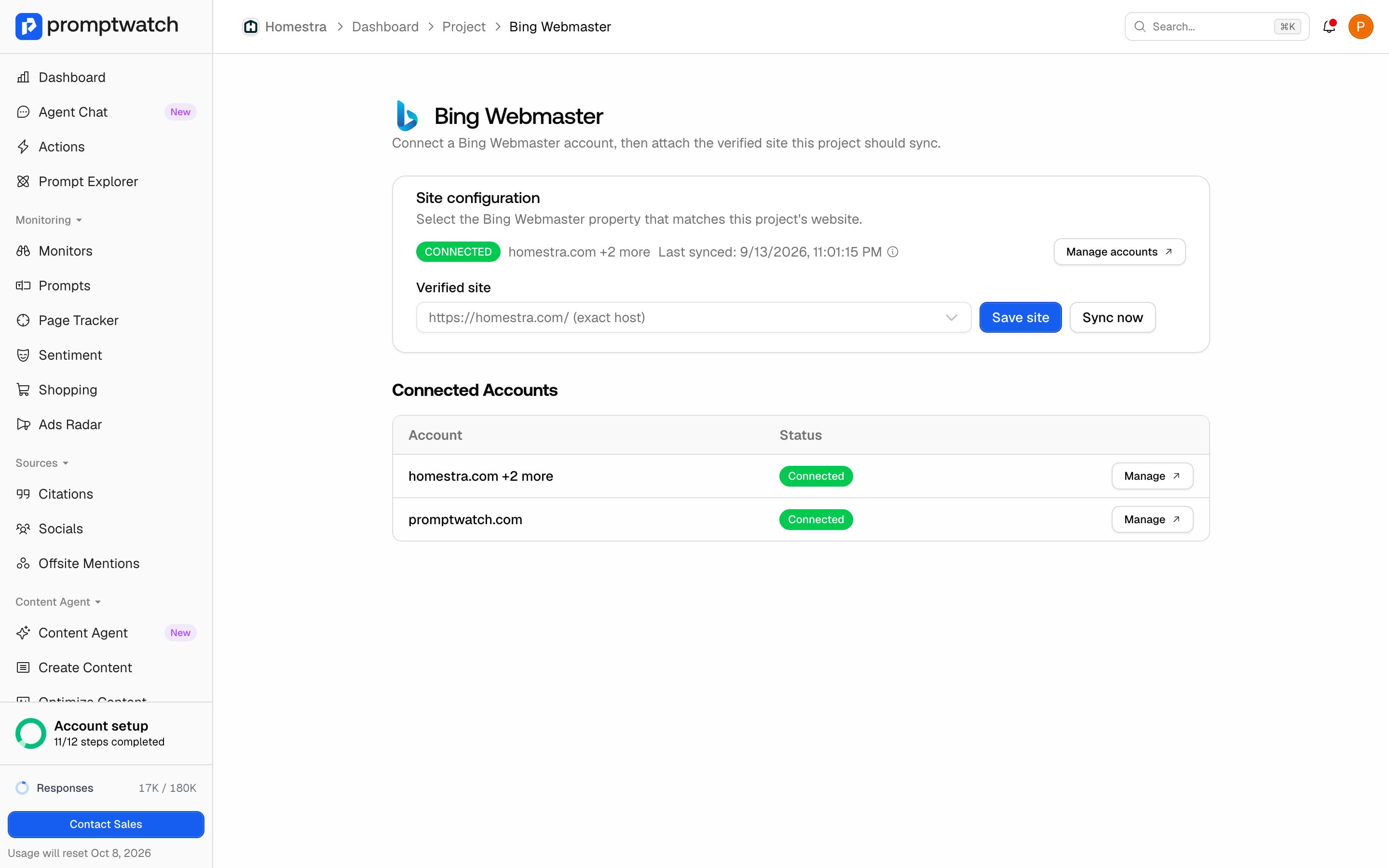The image size is (1389, 868).
Task: Click the promptwatch logo icon
Action: tap(29, 27)
